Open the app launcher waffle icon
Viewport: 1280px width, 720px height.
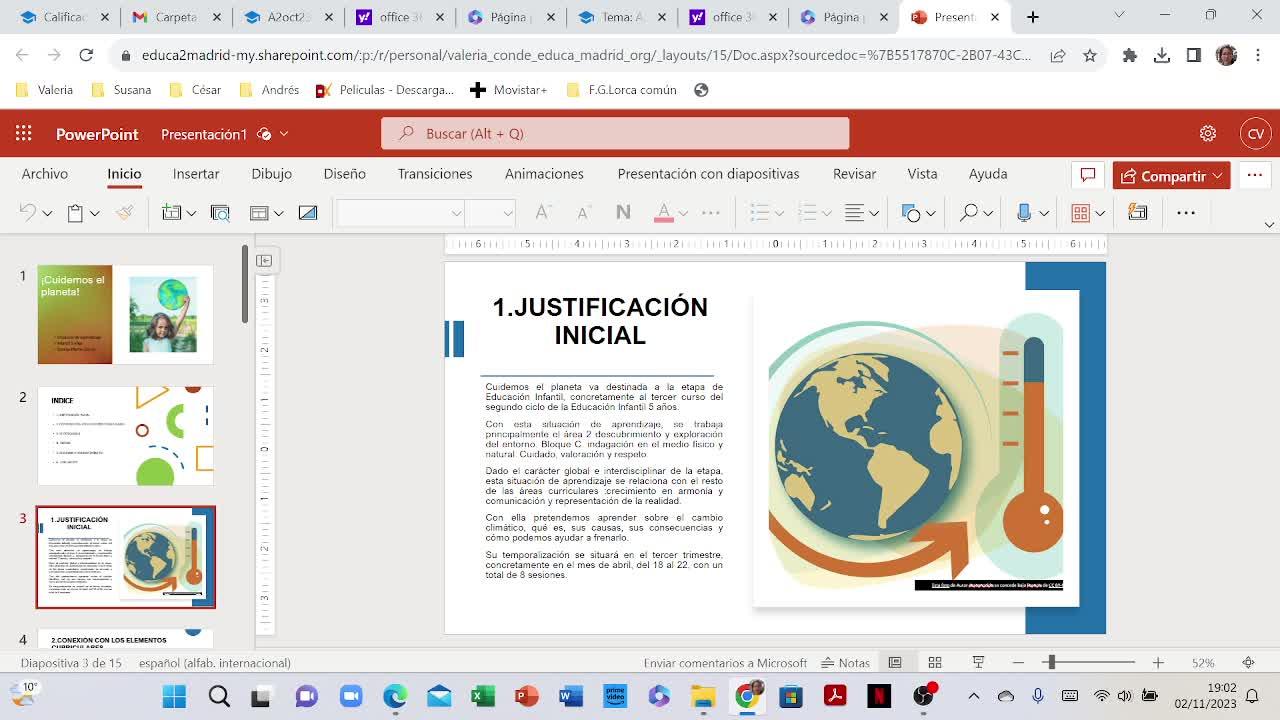23,134
